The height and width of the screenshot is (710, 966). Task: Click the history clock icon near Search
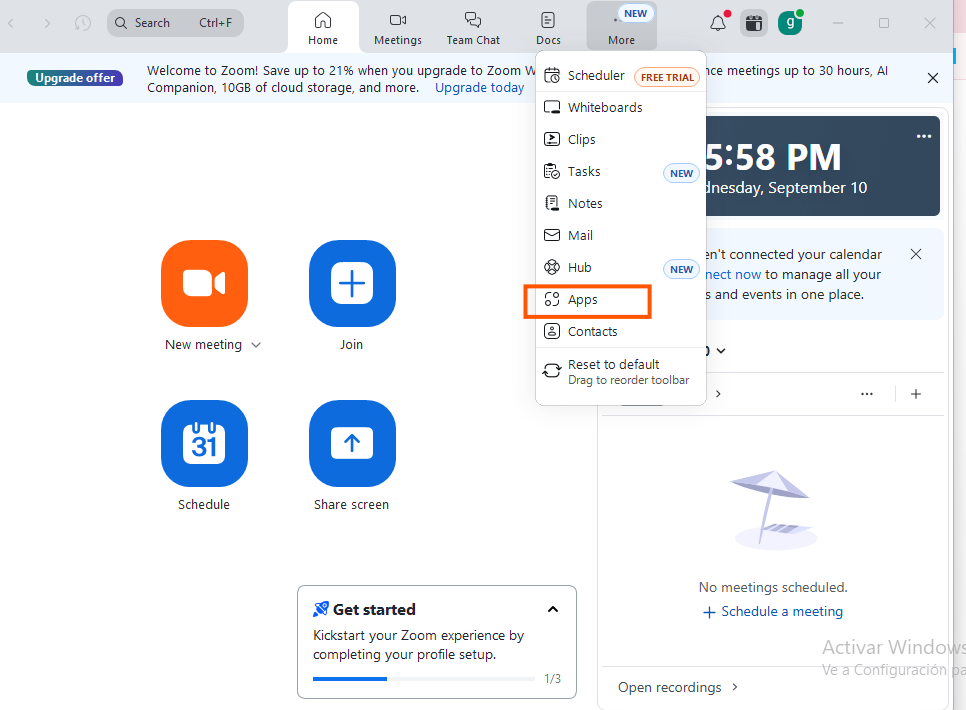point(83,23)
